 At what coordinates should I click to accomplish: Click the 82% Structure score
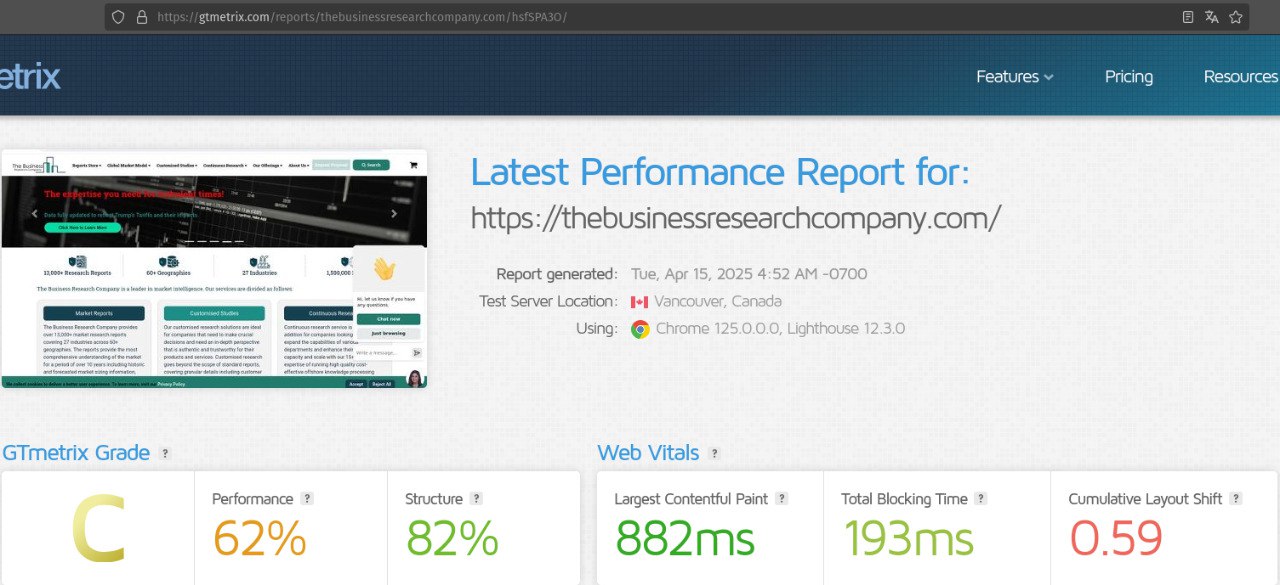(x=452, y=539)
